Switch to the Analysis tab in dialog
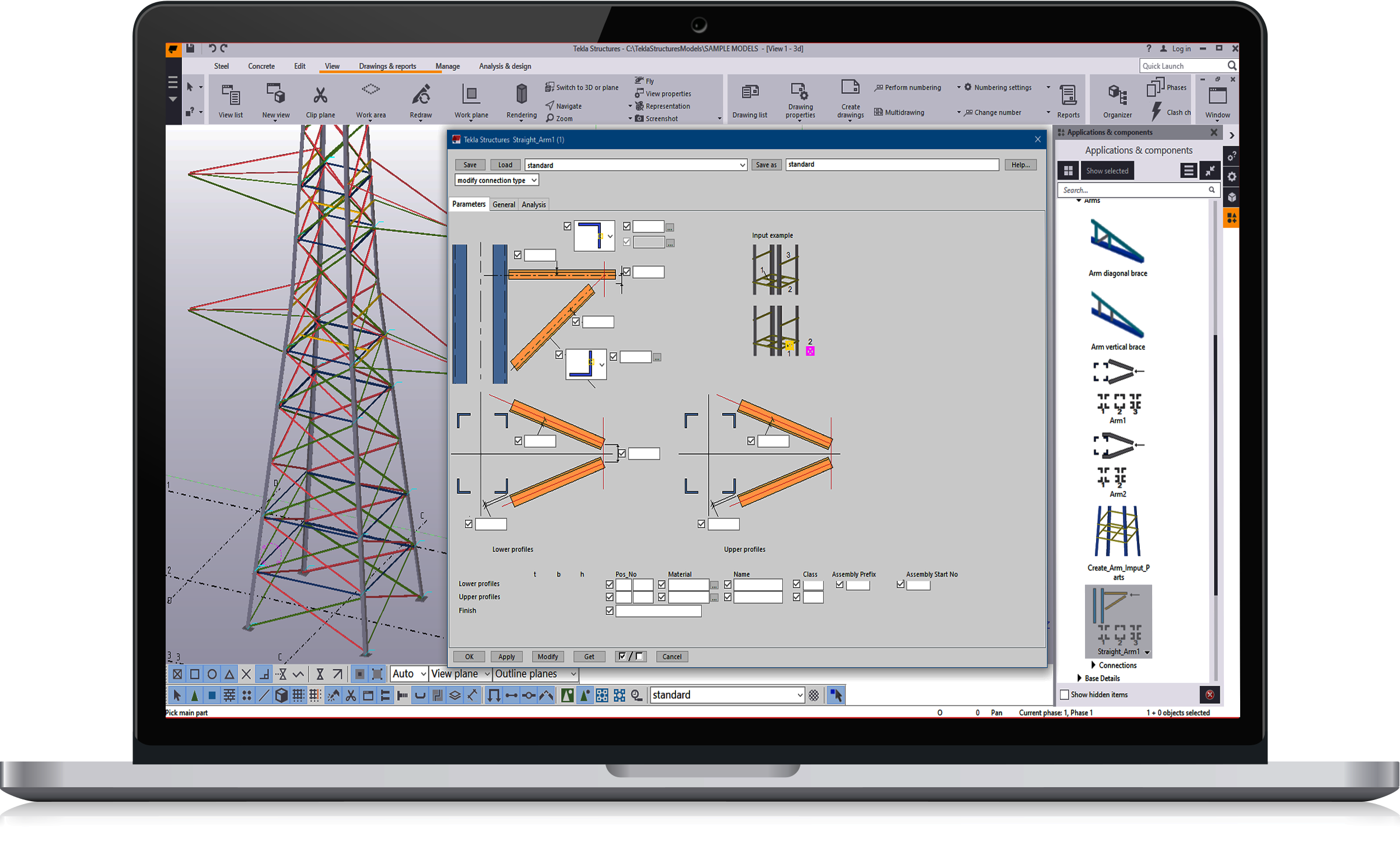This screenshot has height=842, width=1400. [x=534, y=205]
